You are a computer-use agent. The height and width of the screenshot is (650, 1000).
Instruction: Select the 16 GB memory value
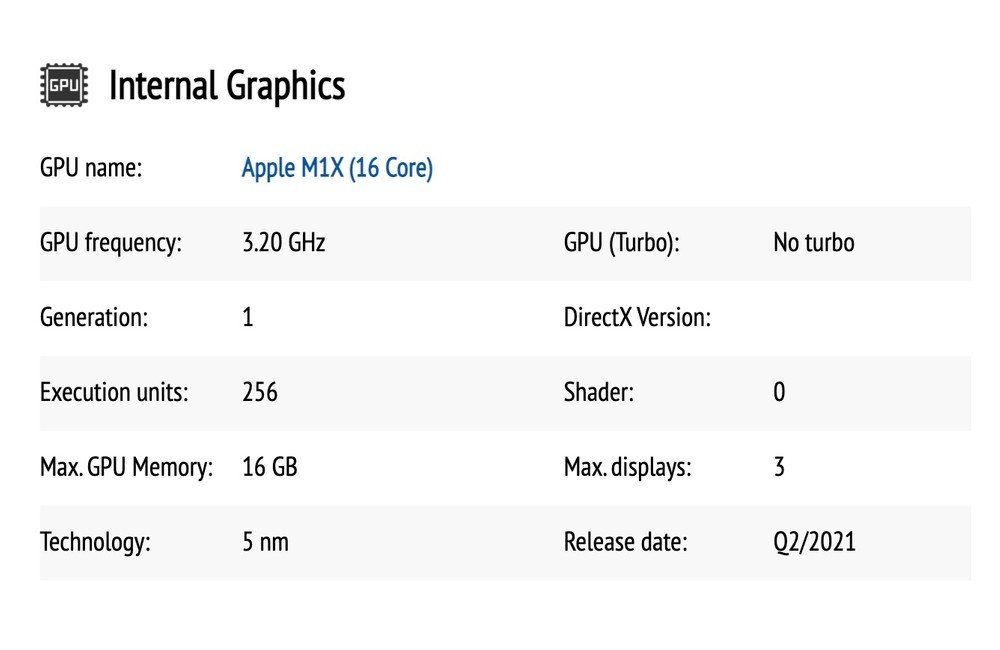[x=270, y=467]
